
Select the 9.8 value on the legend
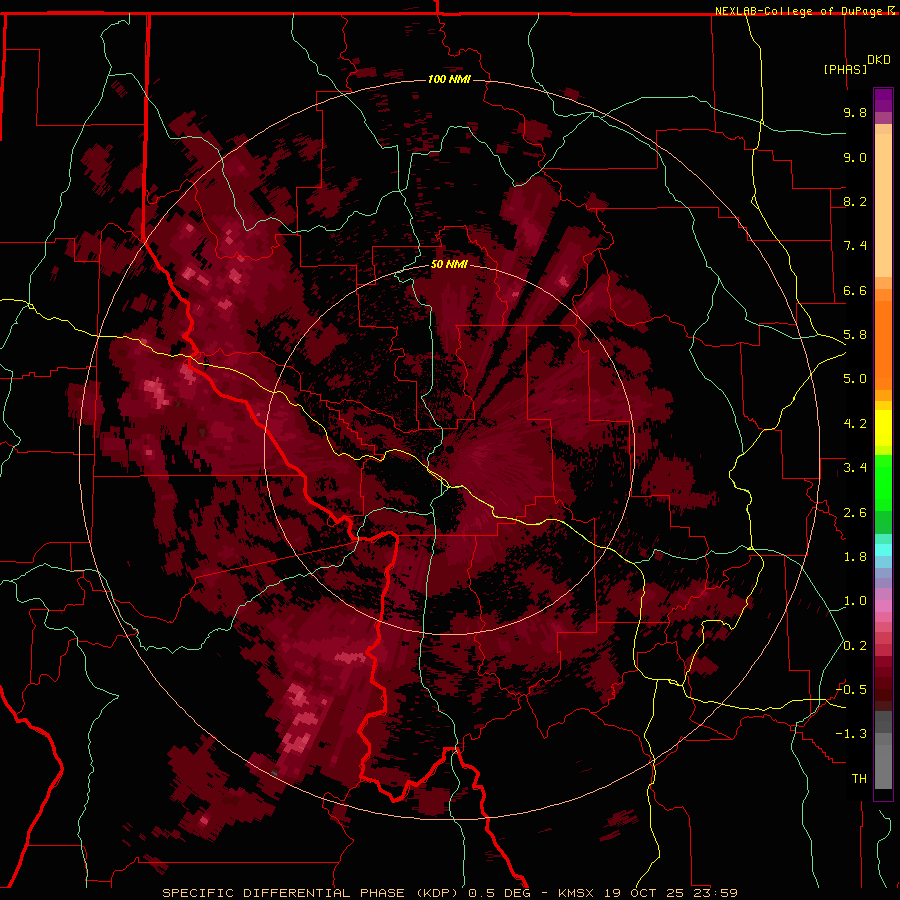point(855,112)
